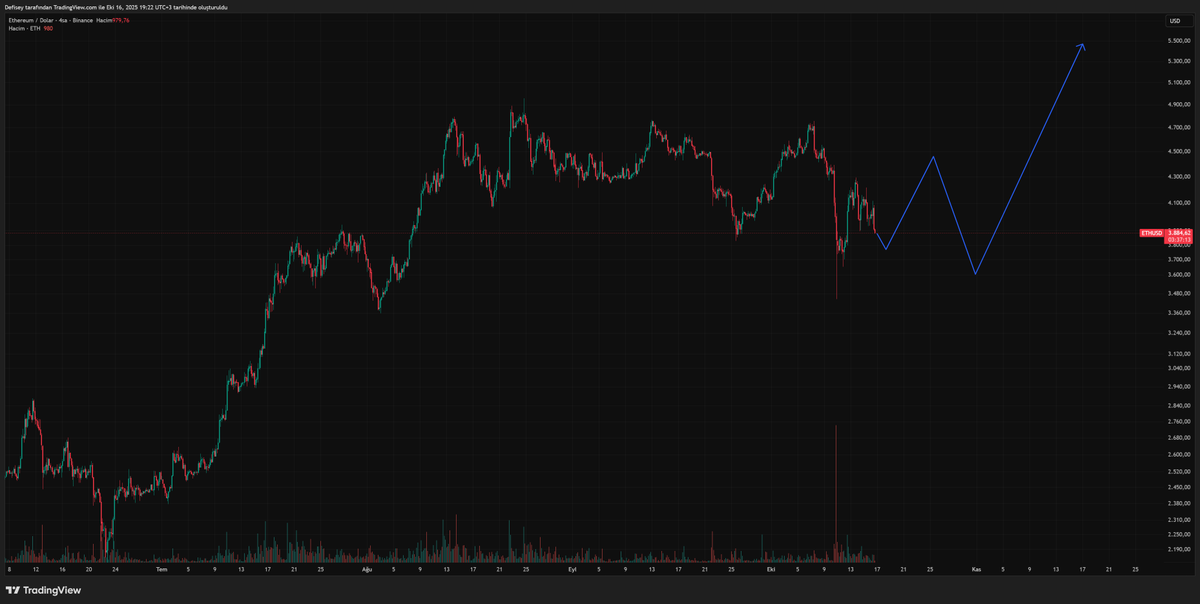Click the 5.300,00 price axis label

tap(1178, 61)
